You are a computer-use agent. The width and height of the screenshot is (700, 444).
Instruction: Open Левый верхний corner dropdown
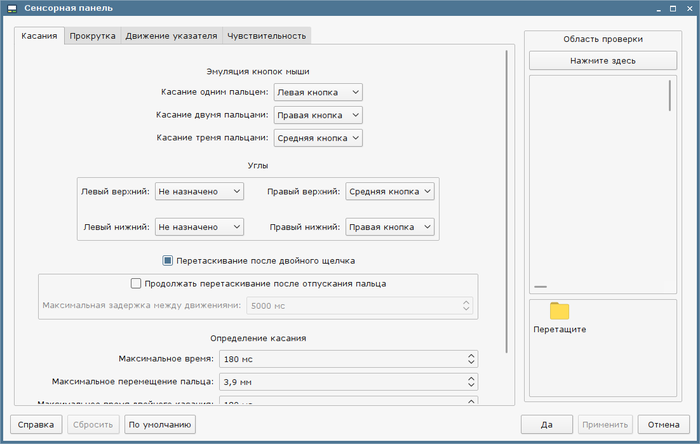pos(199,191)
